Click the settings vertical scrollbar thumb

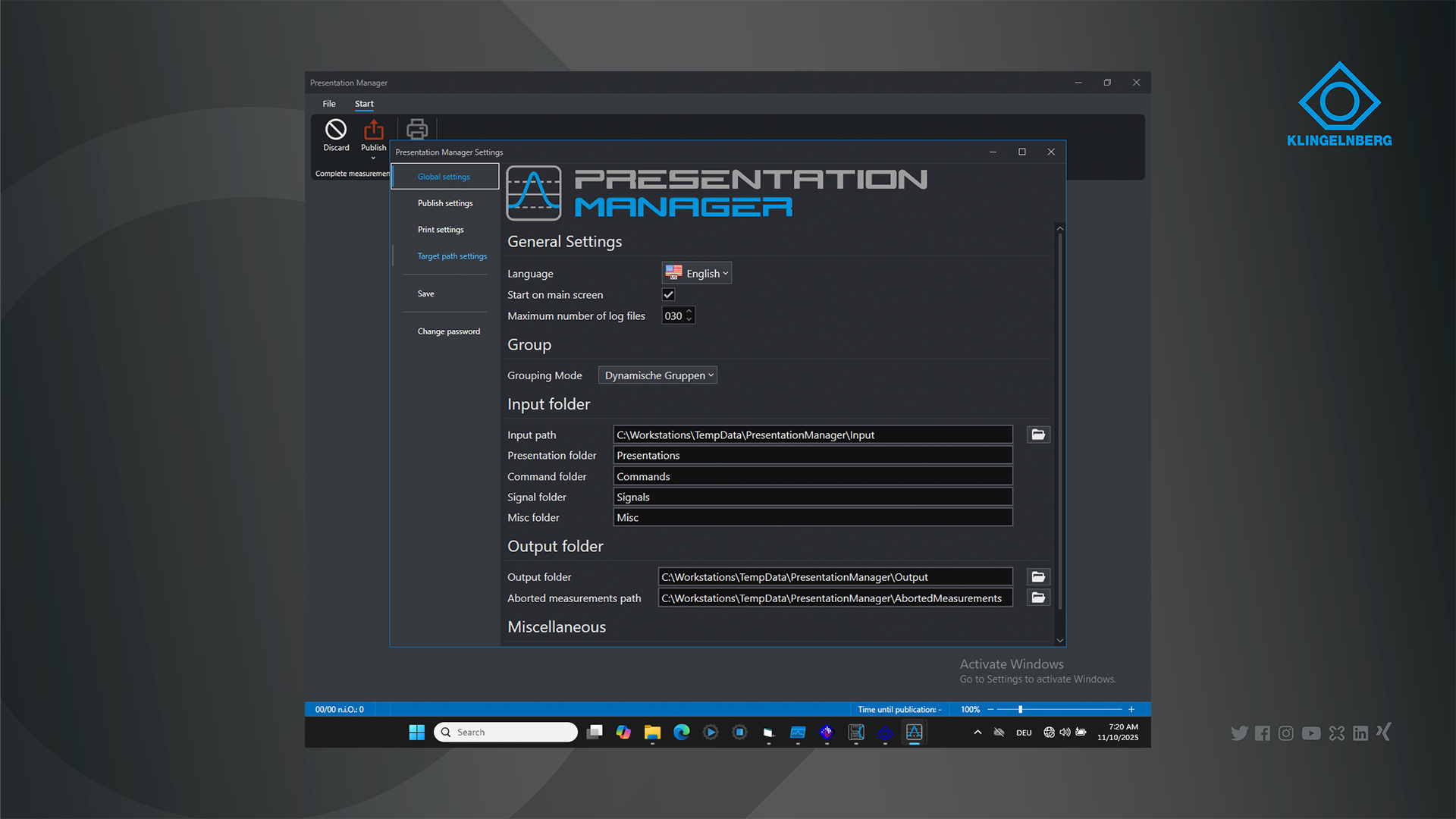[x=1060, y=422]
